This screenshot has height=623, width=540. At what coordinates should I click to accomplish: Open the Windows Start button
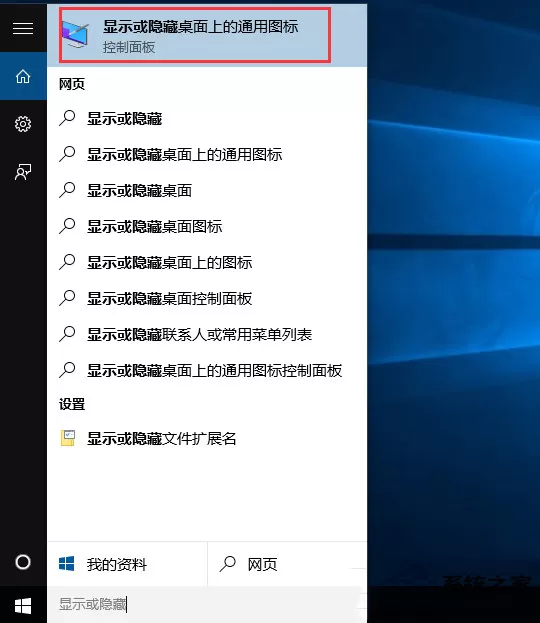click(23, 606)
